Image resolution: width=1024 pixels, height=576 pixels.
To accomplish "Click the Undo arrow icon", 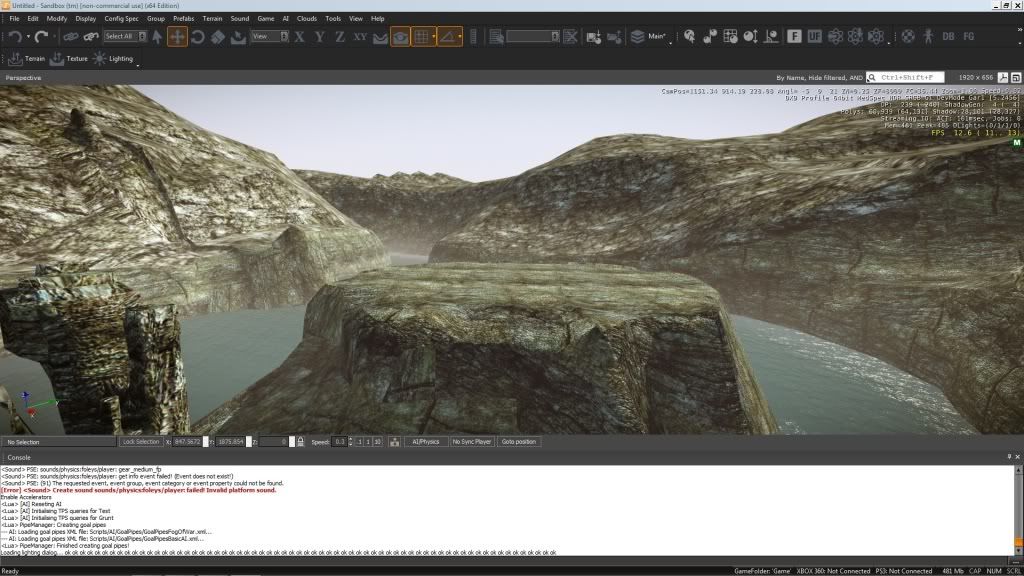I will pos(15,37).
